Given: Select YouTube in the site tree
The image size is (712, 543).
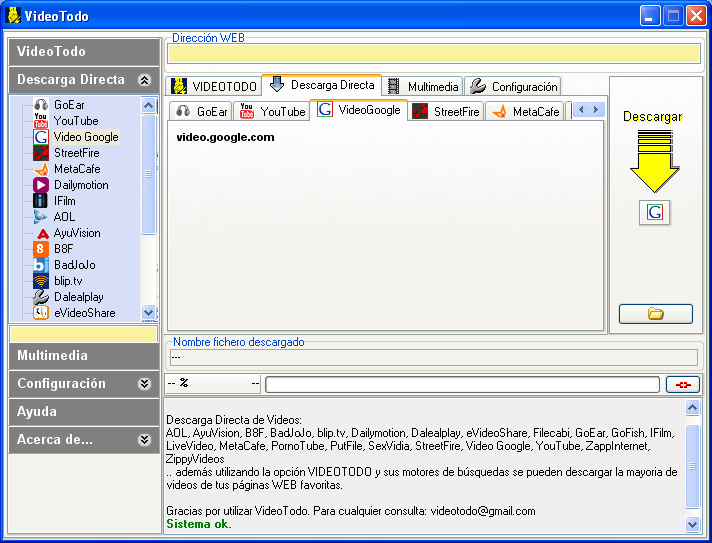Looking at the screenshot, I should [x=76, y=121].
